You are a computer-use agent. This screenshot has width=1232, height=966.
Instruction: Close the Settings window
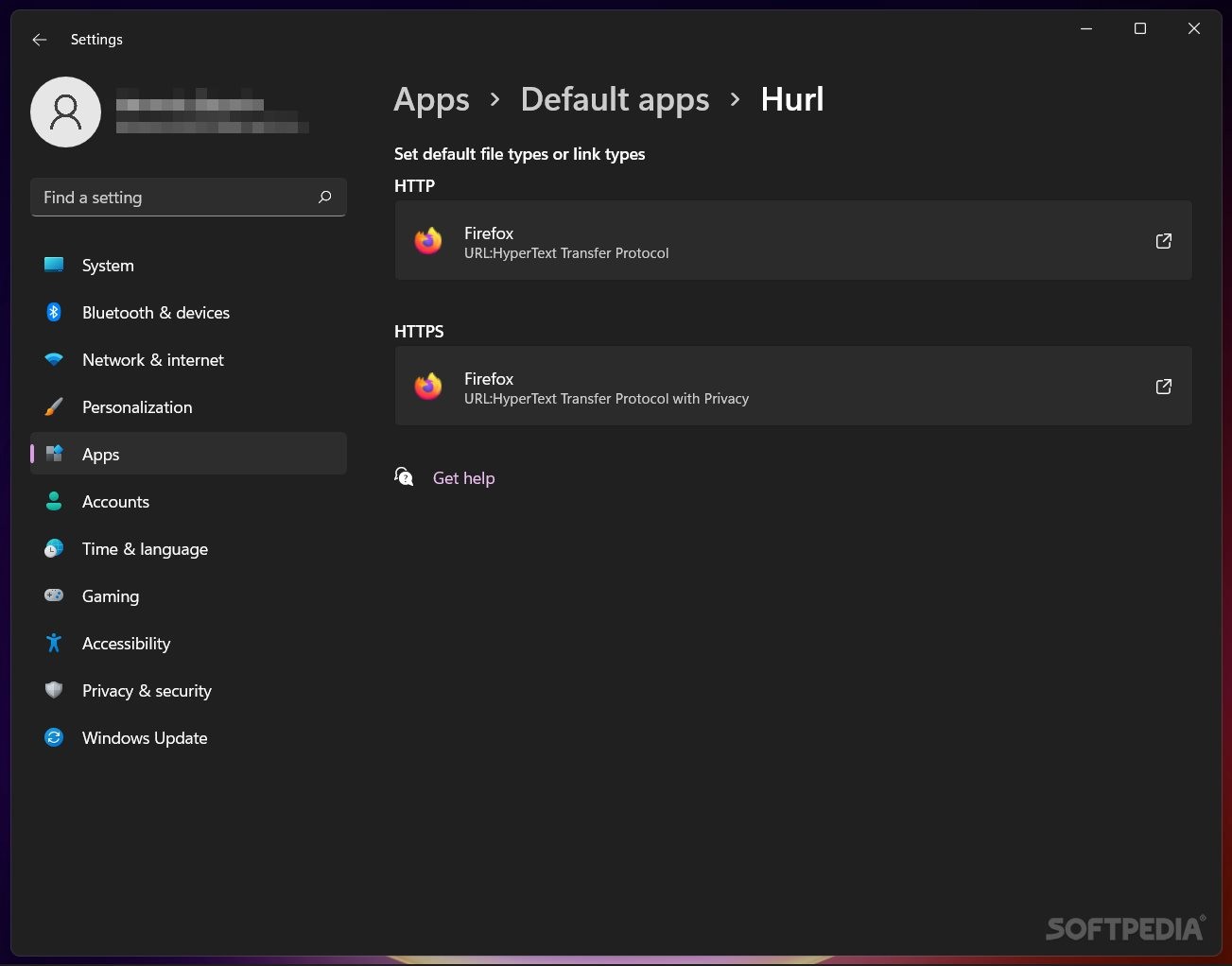[1194, 28]
